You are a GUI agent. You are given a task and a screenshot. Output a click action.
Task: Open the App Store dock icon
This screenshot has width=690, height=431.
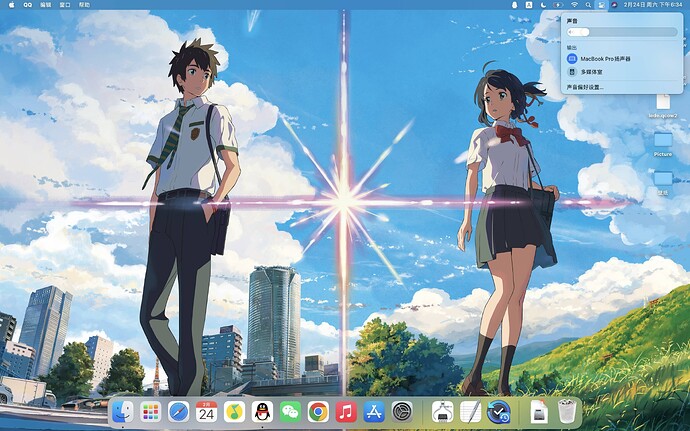tap(374, 411)
